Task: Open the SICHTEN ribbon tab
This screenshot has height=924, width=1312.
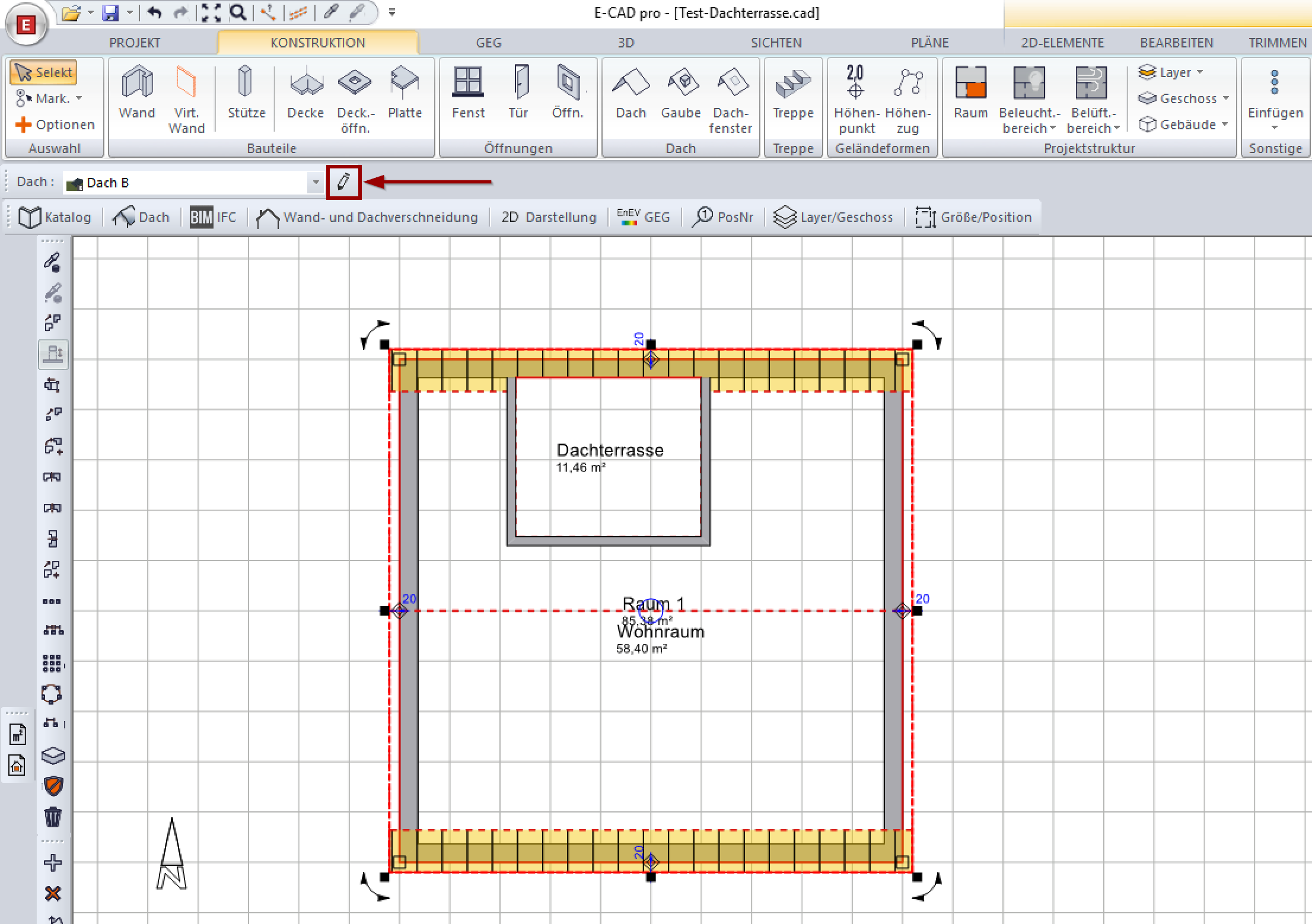Action: 776,43
